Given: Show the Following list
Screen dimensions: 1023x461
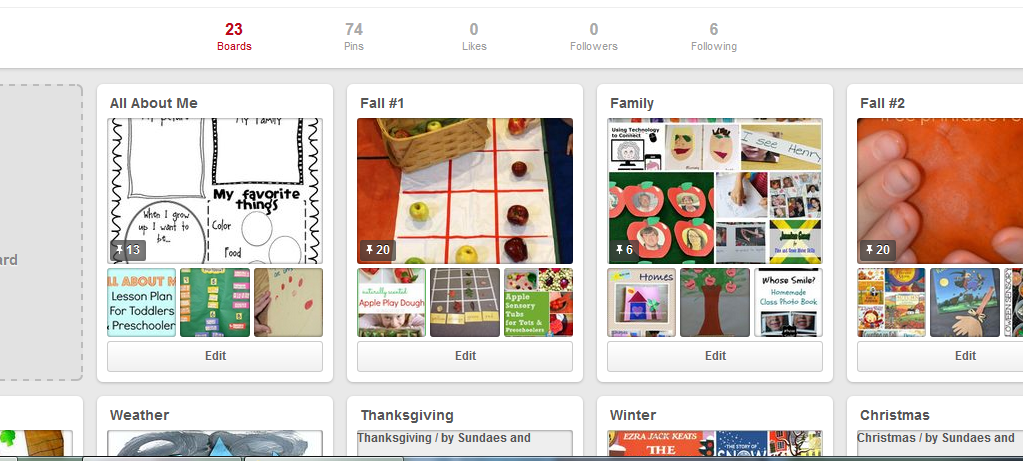Looking at the screenshot, I should (714, 37).
